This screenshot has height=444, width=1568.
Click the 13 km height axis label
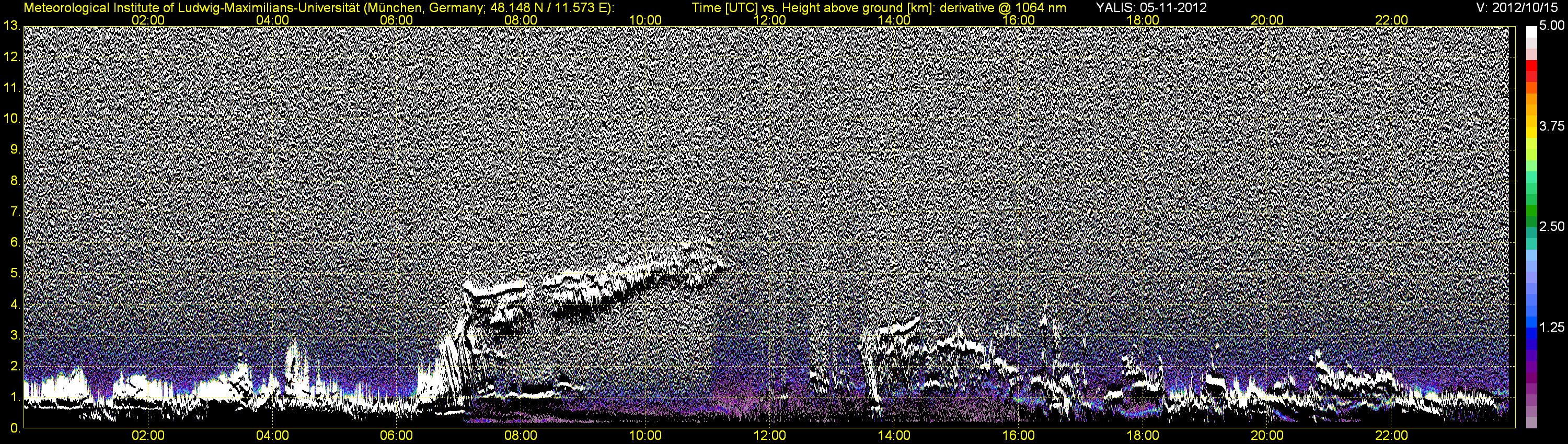[11, 26]
